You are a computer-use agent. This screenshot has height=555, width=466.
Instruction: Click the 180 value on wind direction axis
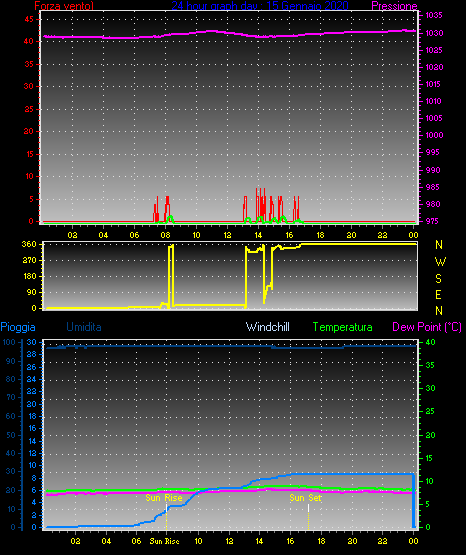[29, 276]
